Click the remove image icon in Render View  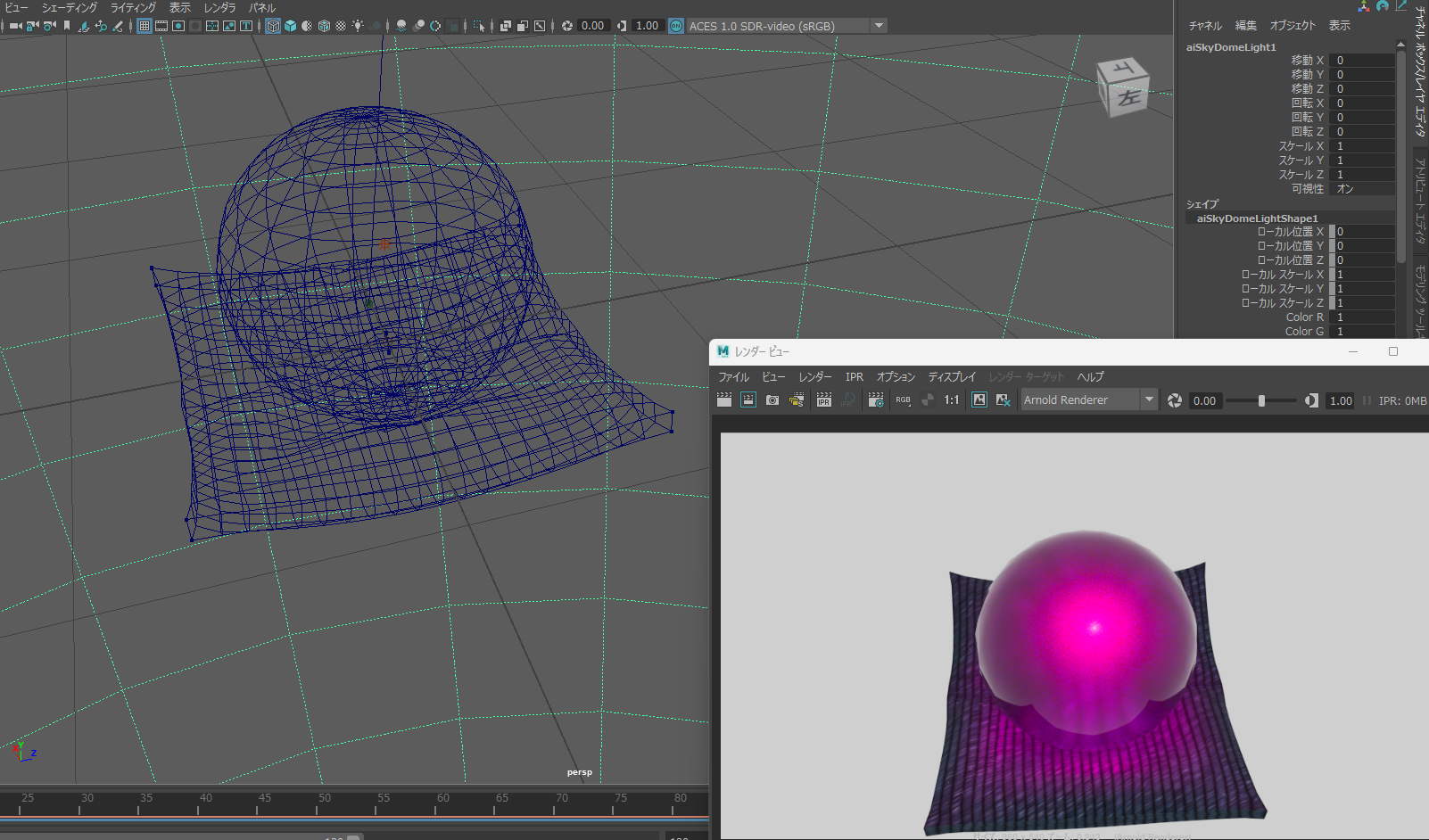pyautogui.click(x=1003, y=400)
